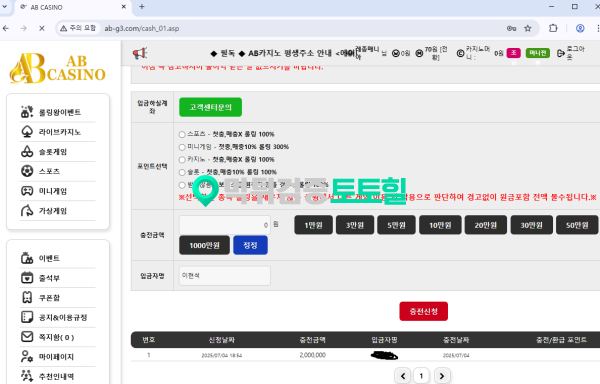Click the green 고객센터문의 button
Viewport: 600px width, 384px height.
[210, 107]
